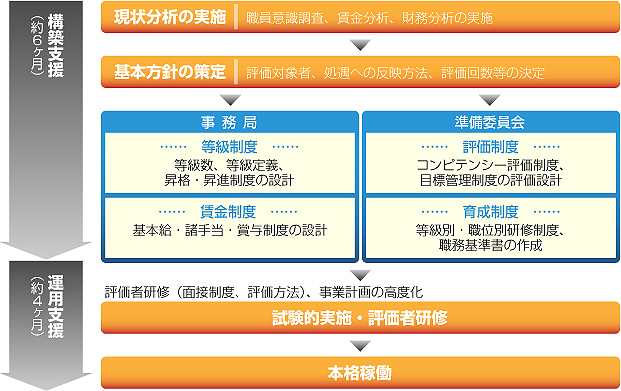Image resolution: width=621 pixels, height=391 pixels.
Task: Select text 職務基準書の作成
Action: pos(490,245)
